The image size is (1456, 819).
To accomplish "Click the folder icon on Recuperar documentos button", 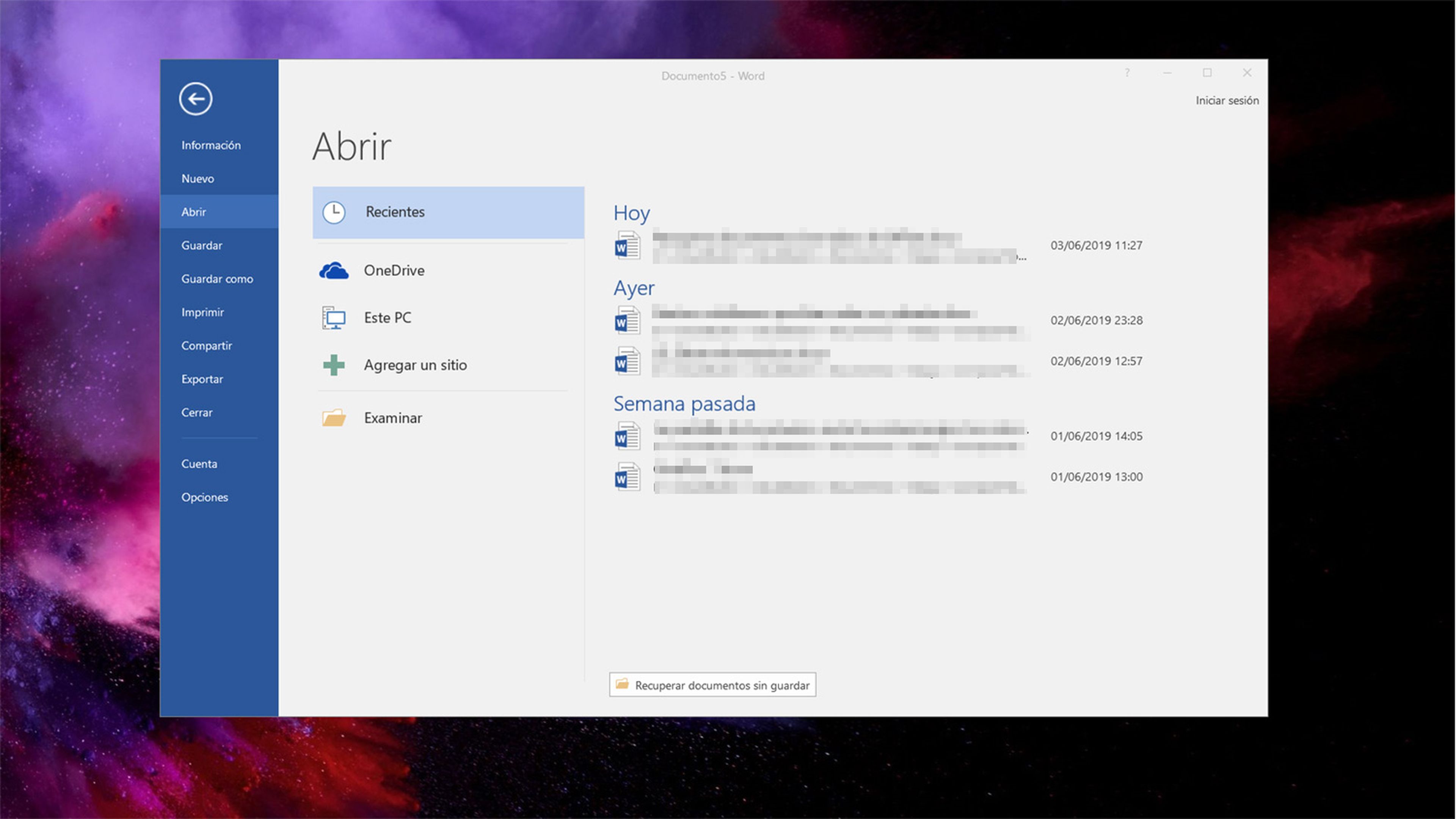I will (622, 684).
